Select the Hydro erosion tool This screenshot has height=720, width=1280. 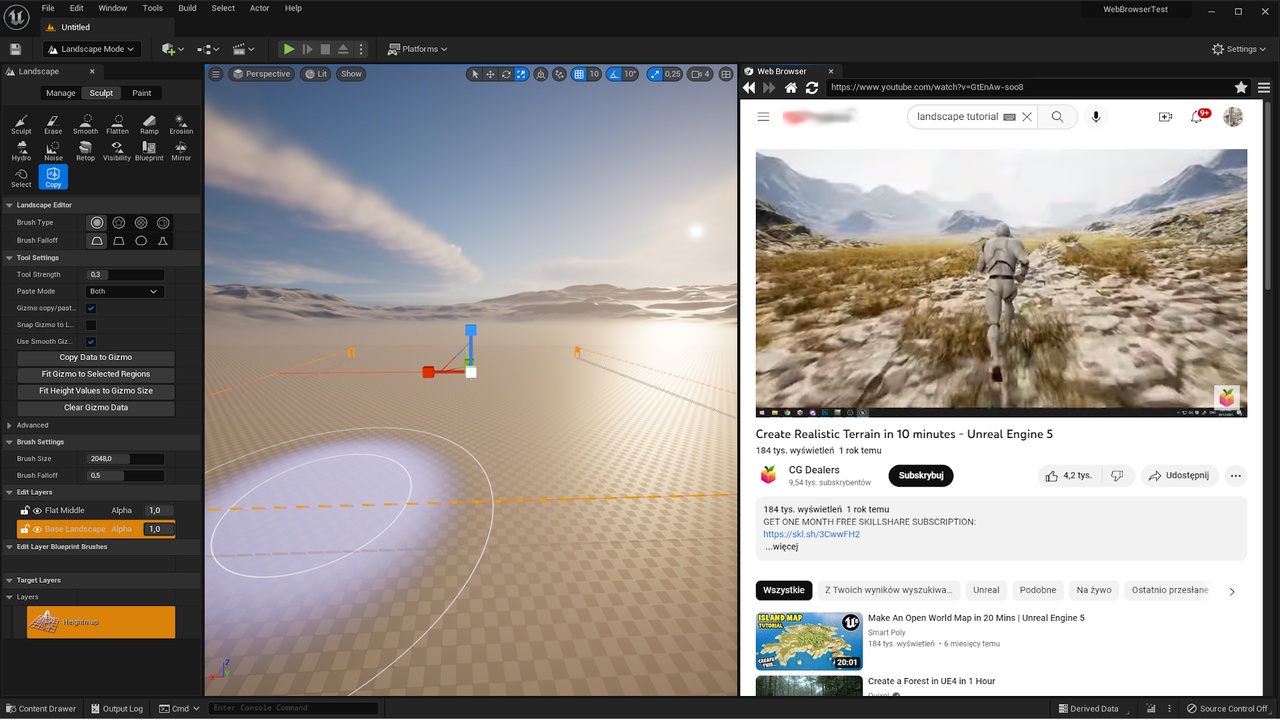pos(21,151)
